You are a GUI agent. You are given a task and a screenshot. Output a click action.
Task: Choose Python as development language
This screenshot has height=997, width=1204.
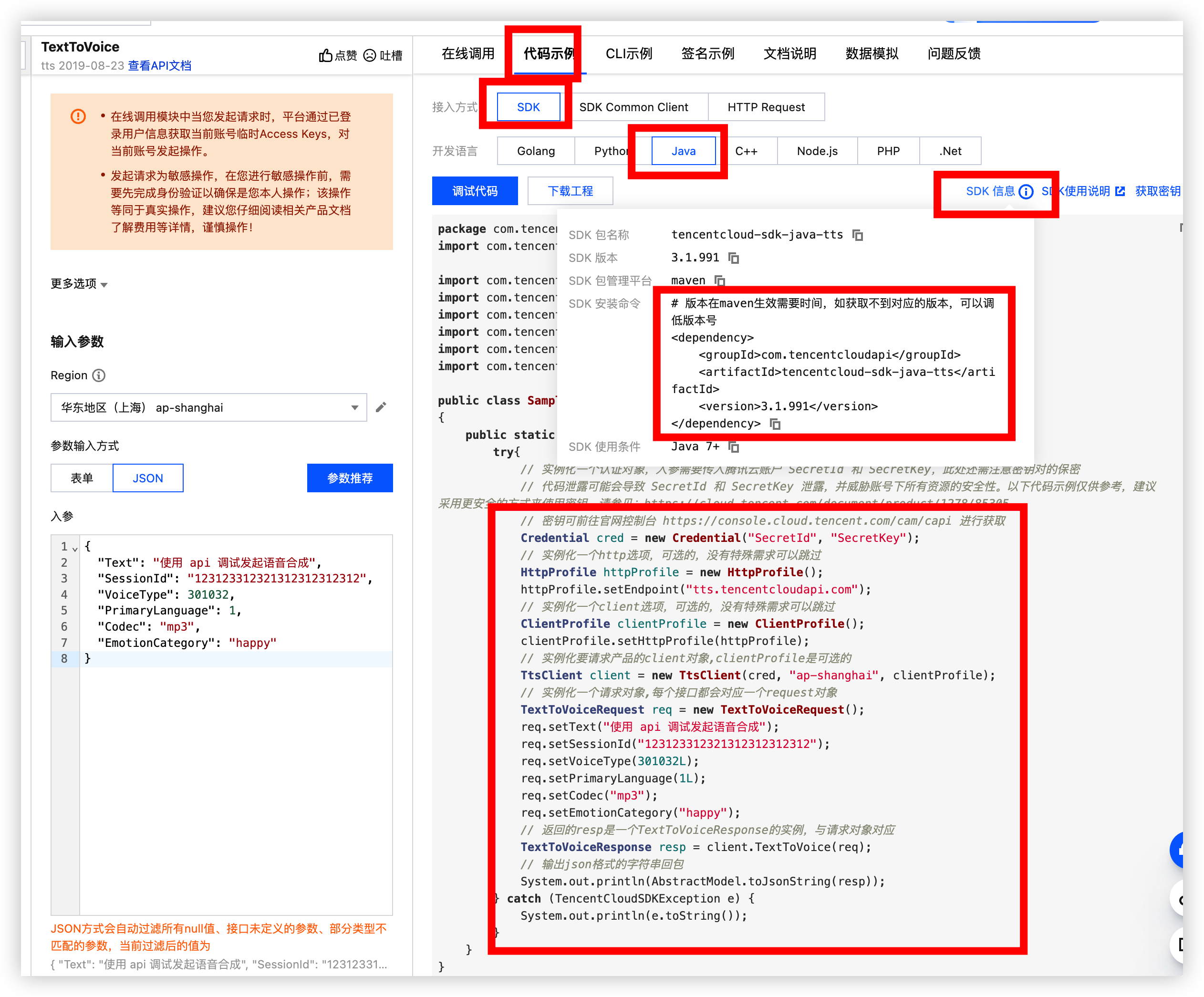click(613, 151)
